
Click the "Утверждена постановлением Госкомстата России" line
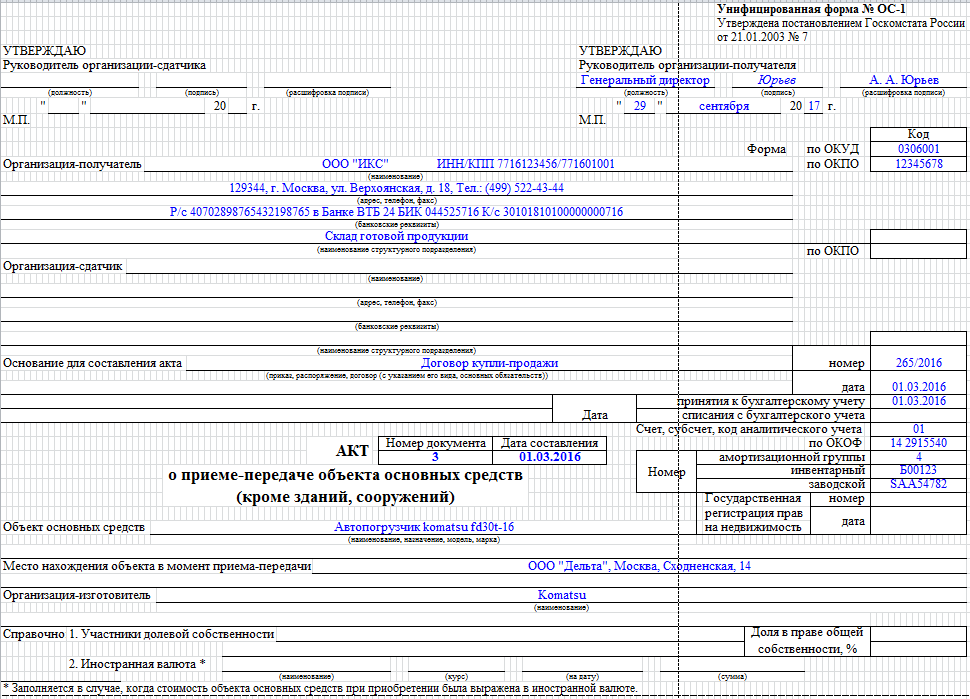pyautogui.click(x=841, y=23)
